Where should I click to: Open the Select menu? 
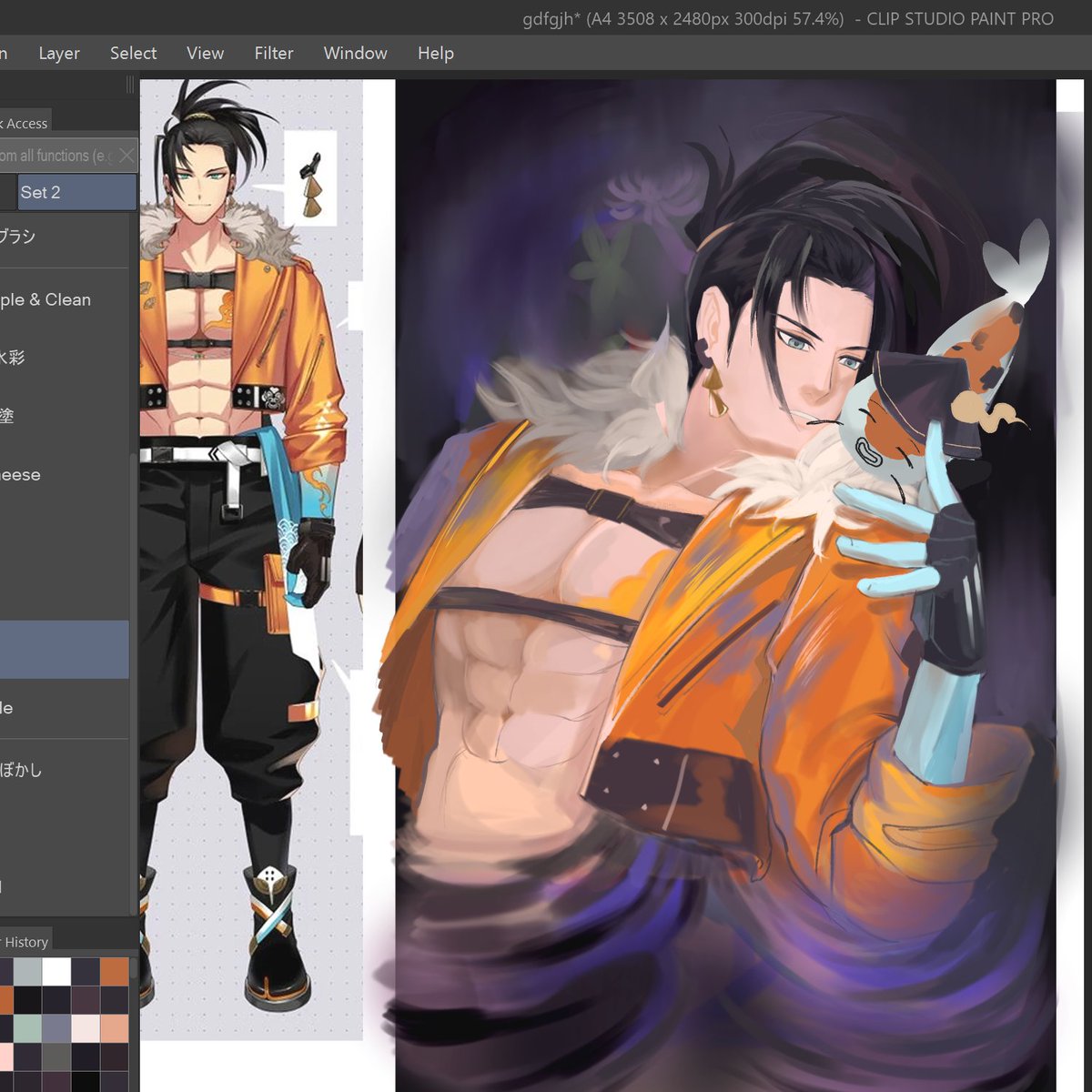tap(133, 54)
